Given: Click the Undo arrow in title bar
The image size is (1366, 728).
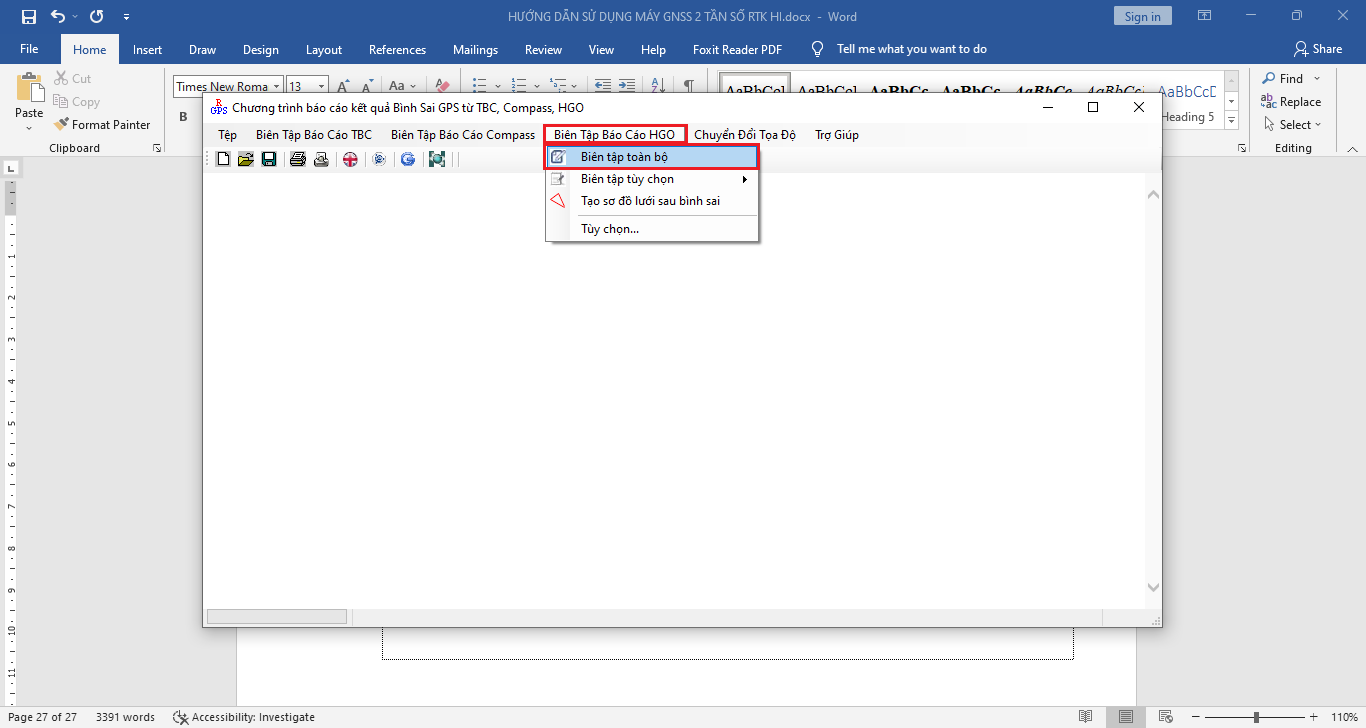Looking at the screenshot, I should pos(58,16).
